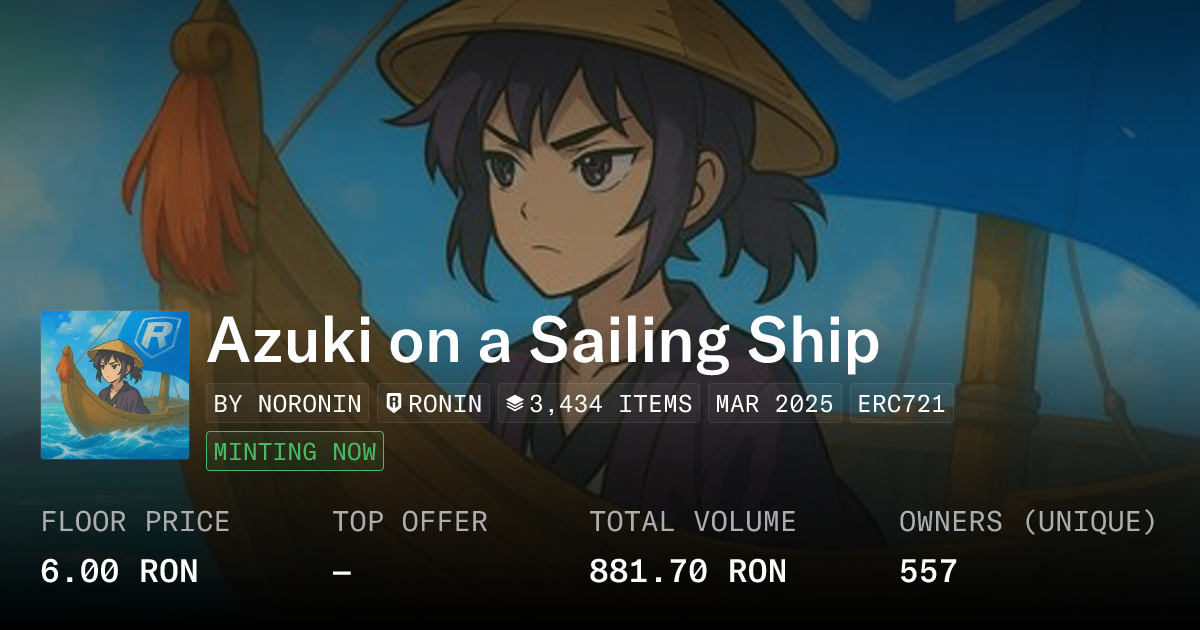Open creator badge BY NORONIN
This screenshot has width=1200, height=630.
pyautogui.click(x=288, y=404)
